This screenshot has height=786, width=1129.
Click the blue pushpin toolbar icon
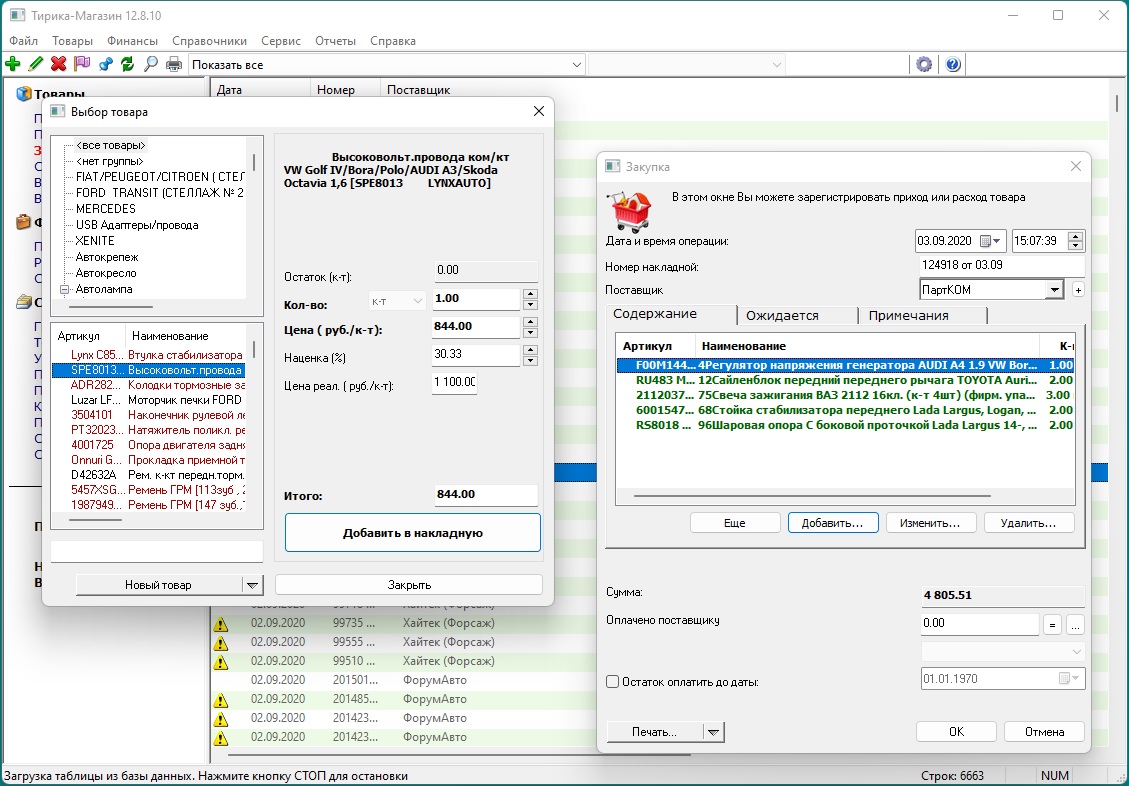[x=105, y=64]
